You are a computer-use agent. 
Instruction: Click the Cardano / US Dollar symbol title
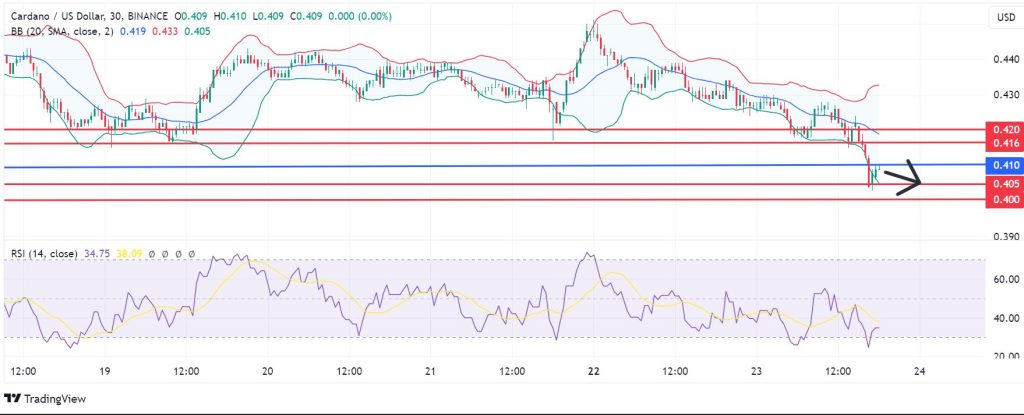point(58,17)
